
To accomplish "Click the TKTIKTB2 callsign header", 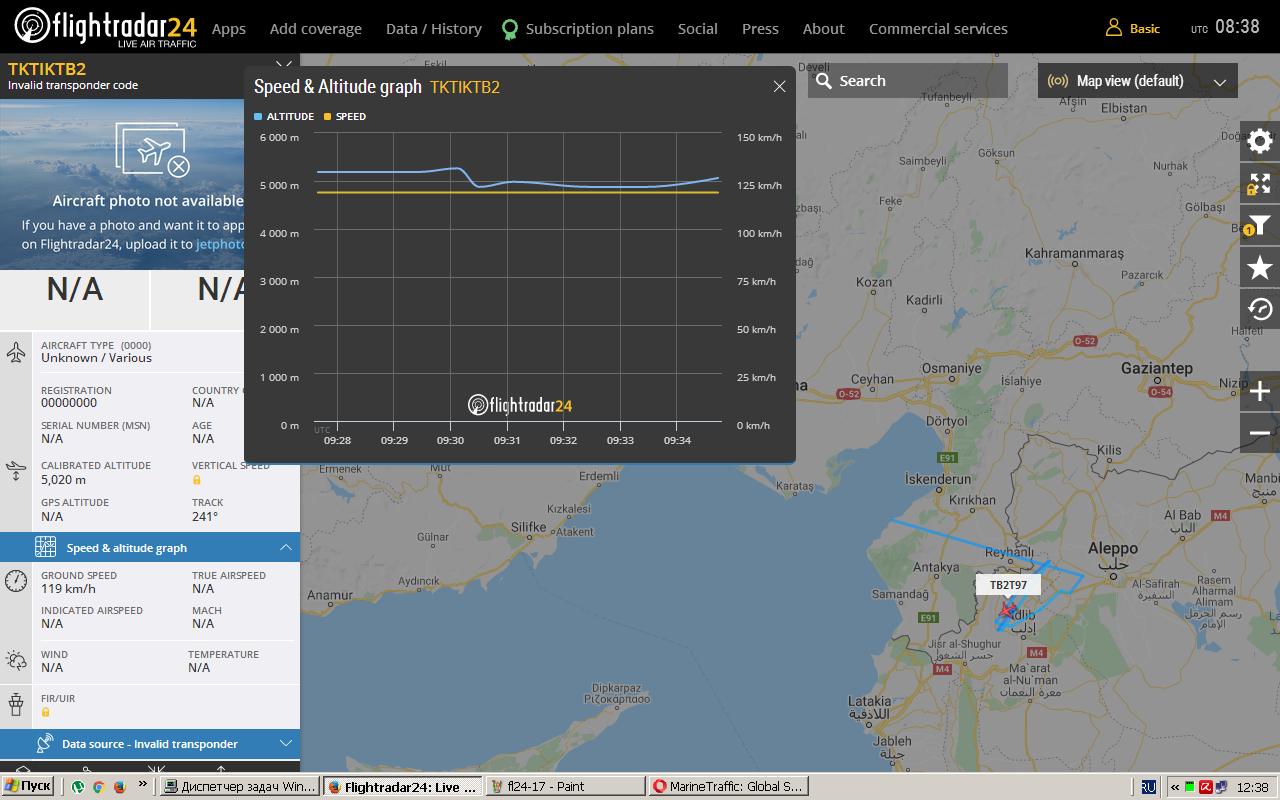I will point(47,69).
